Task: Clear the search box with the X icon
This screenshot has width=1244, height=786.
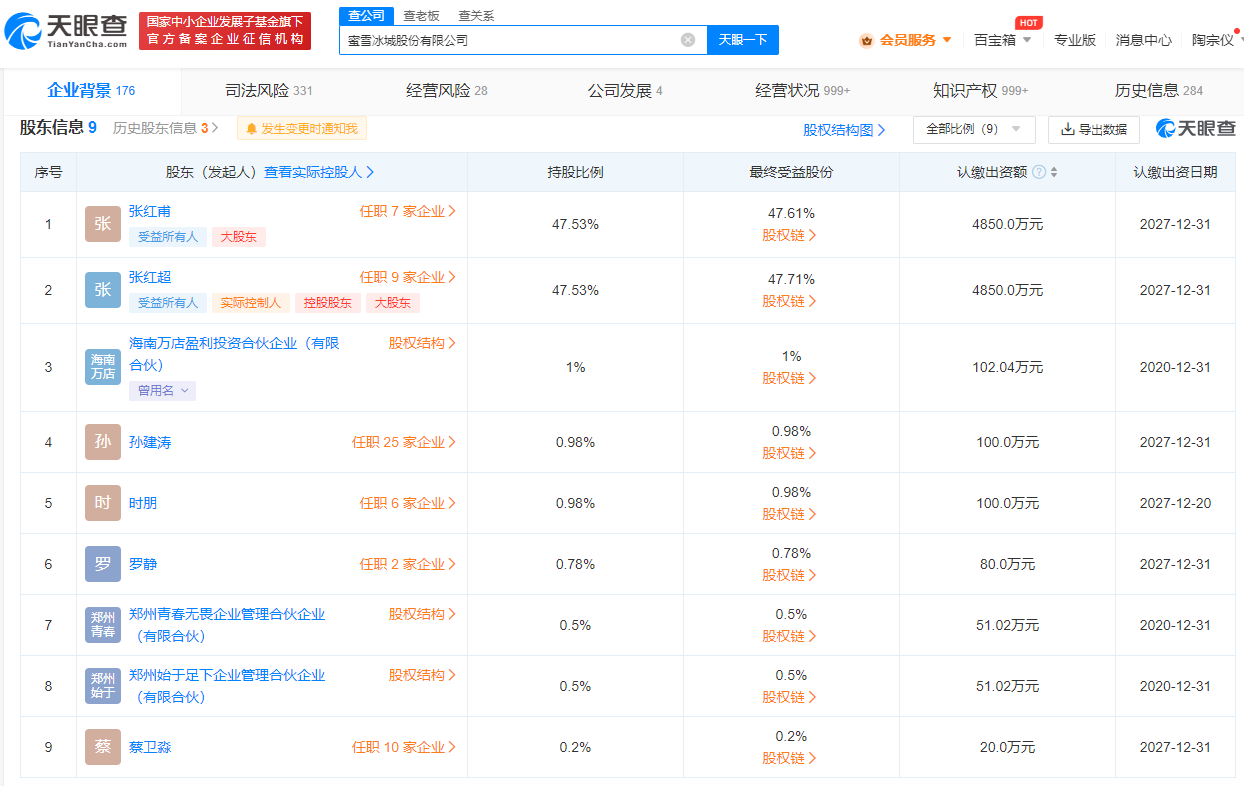Action: 688,40
